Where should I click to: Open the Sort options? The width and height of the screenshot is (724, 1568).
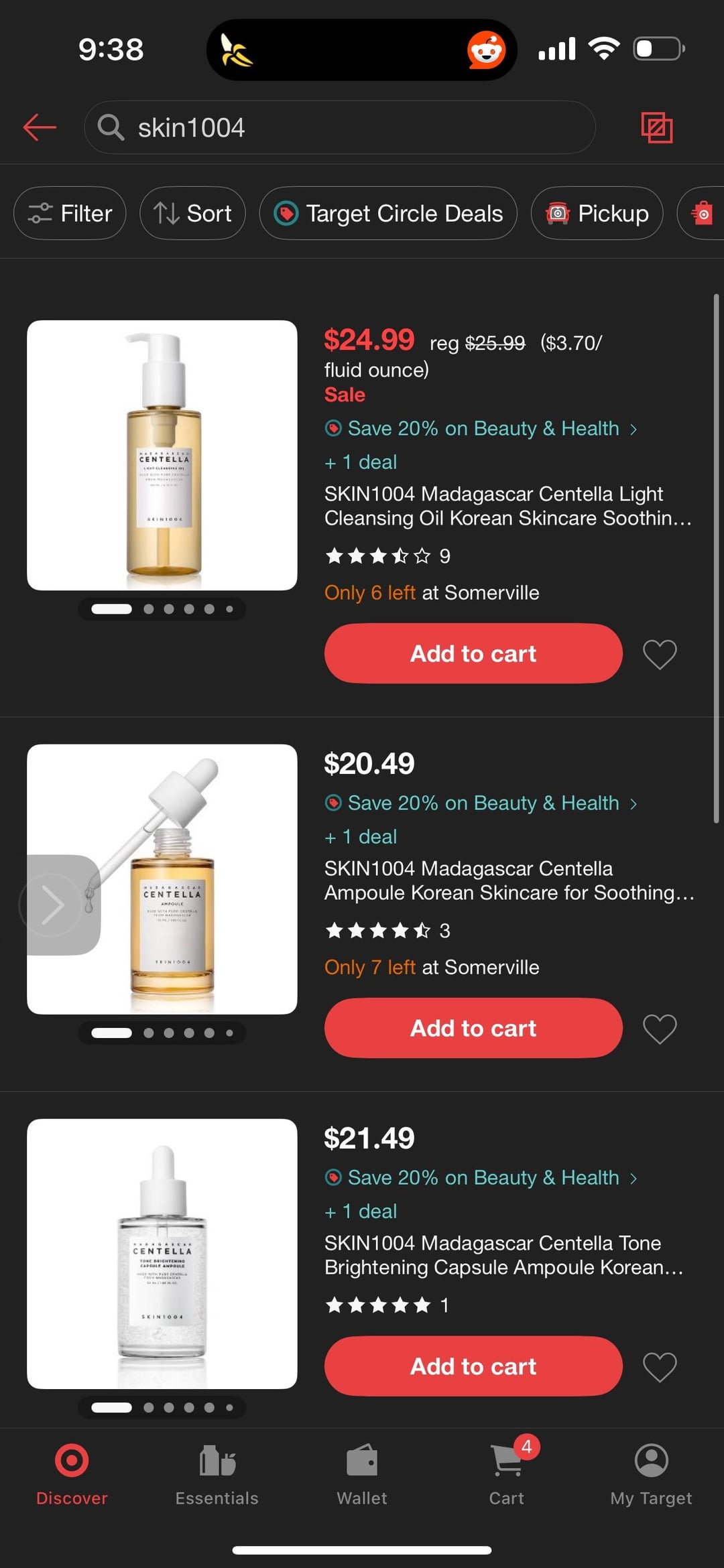(x=192, y=214)
